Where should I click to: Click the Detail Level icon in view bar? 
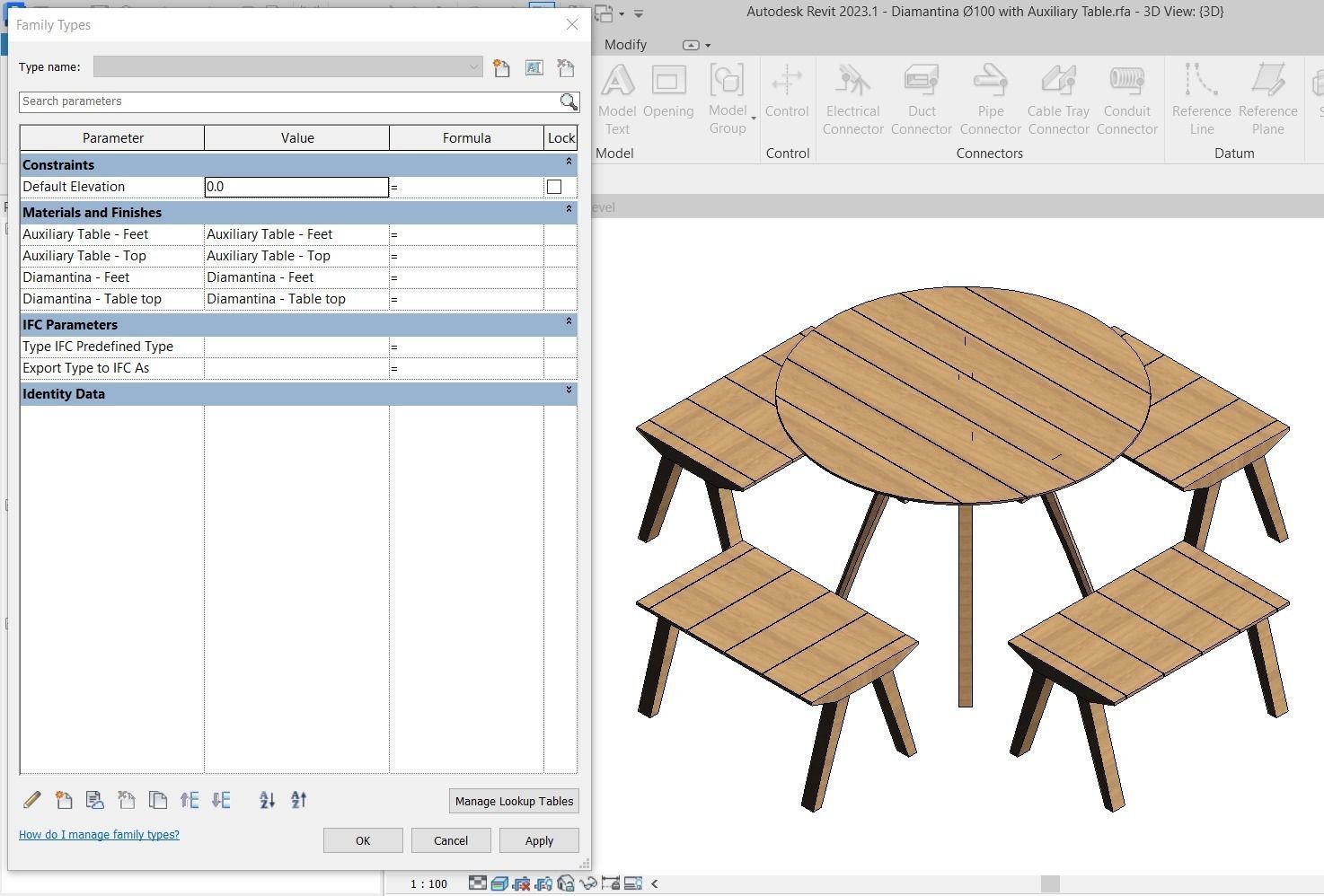coord(478,883)
